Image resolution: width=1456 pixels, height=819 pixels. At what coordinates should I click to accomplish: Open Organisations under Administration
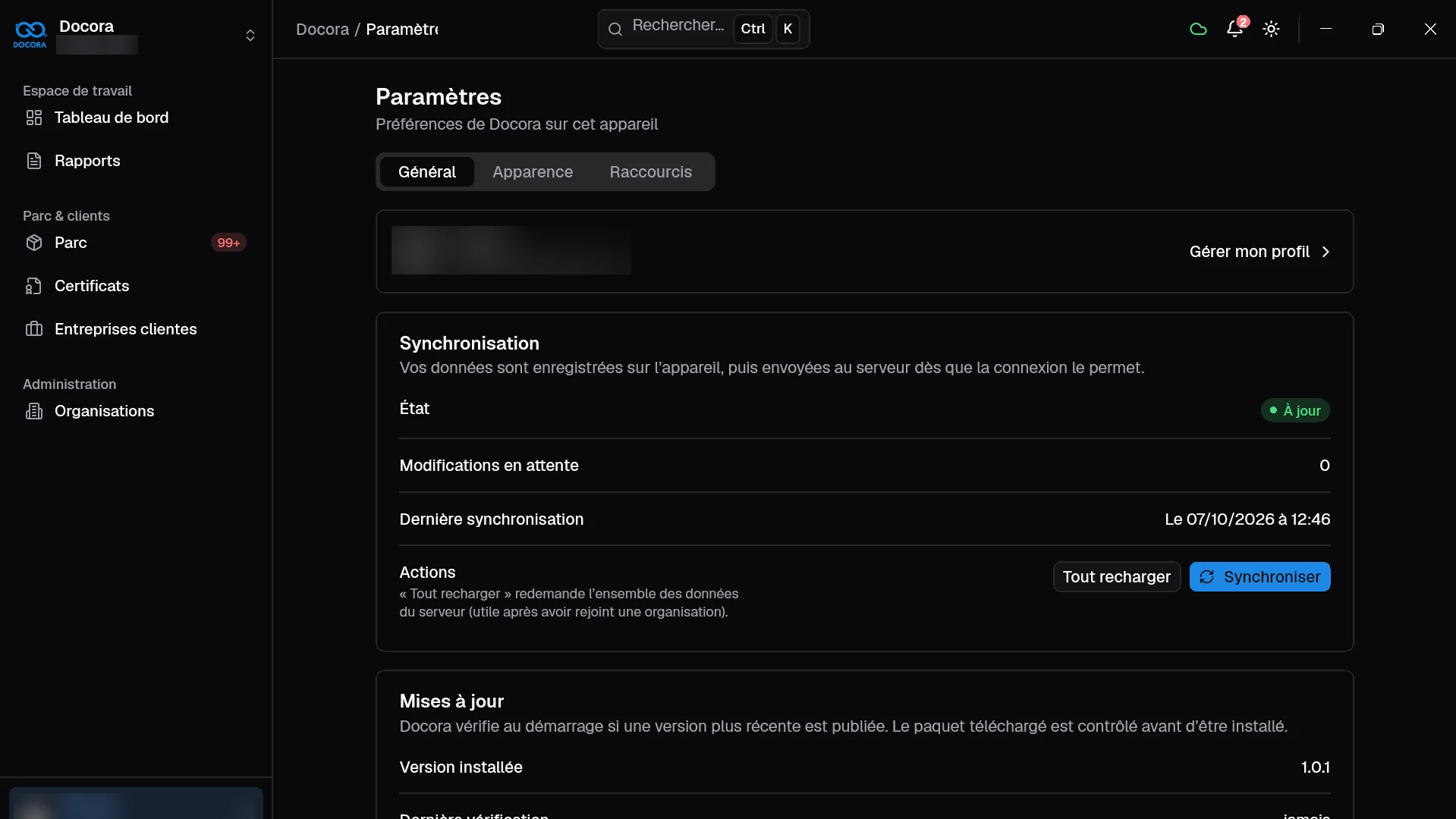pyautogui.click(x=135, y=411)
